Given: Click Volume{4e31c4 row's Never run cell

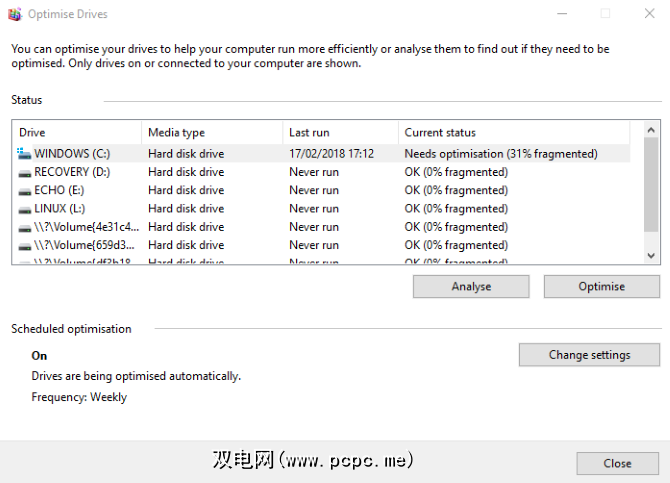Looking at the screenshot, I should click(x=314, y=227).
